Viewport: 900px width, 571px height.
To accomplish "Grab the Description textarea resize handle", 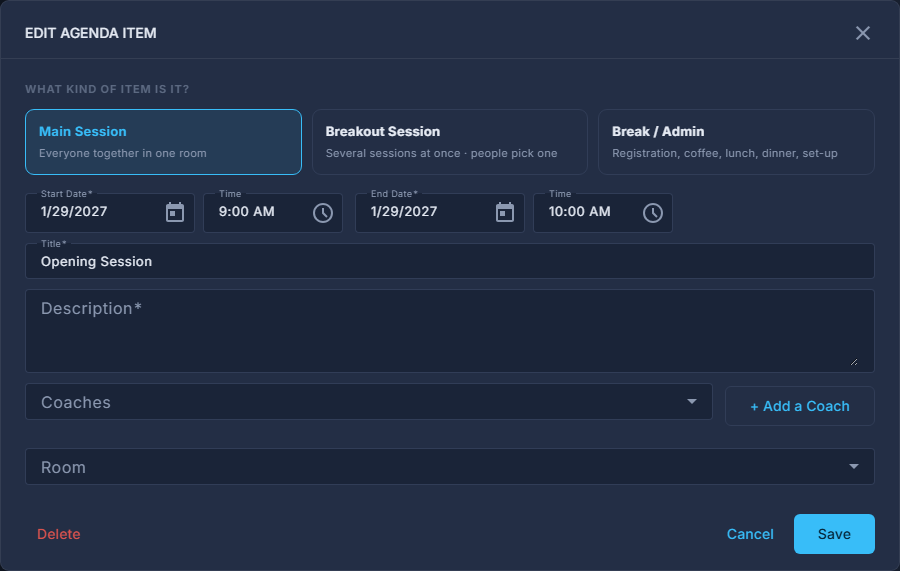I will tap(854, 362).
